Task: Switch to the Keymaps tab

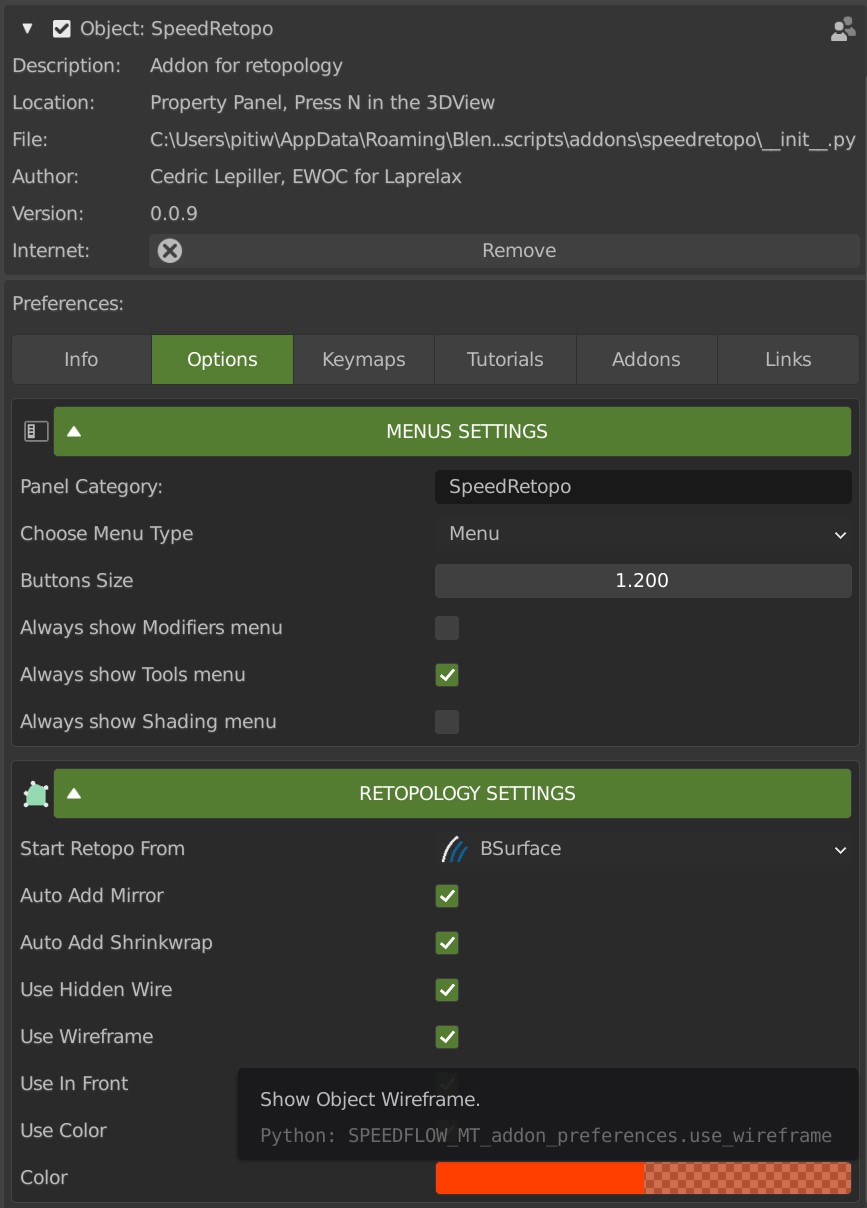Action: pos(364,360)
